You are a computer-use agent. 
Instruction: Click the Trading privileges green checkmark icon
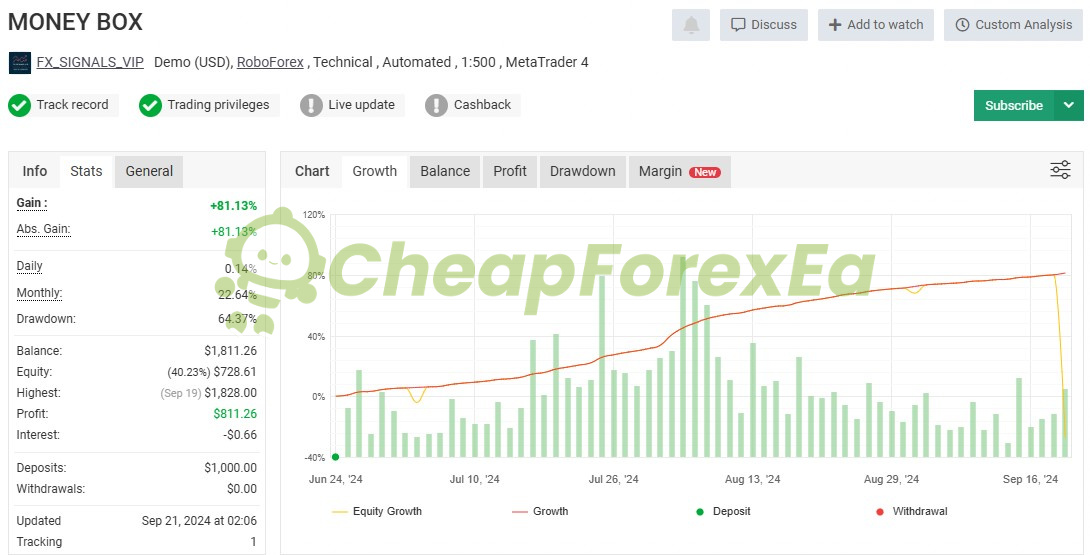pos(150,106)
